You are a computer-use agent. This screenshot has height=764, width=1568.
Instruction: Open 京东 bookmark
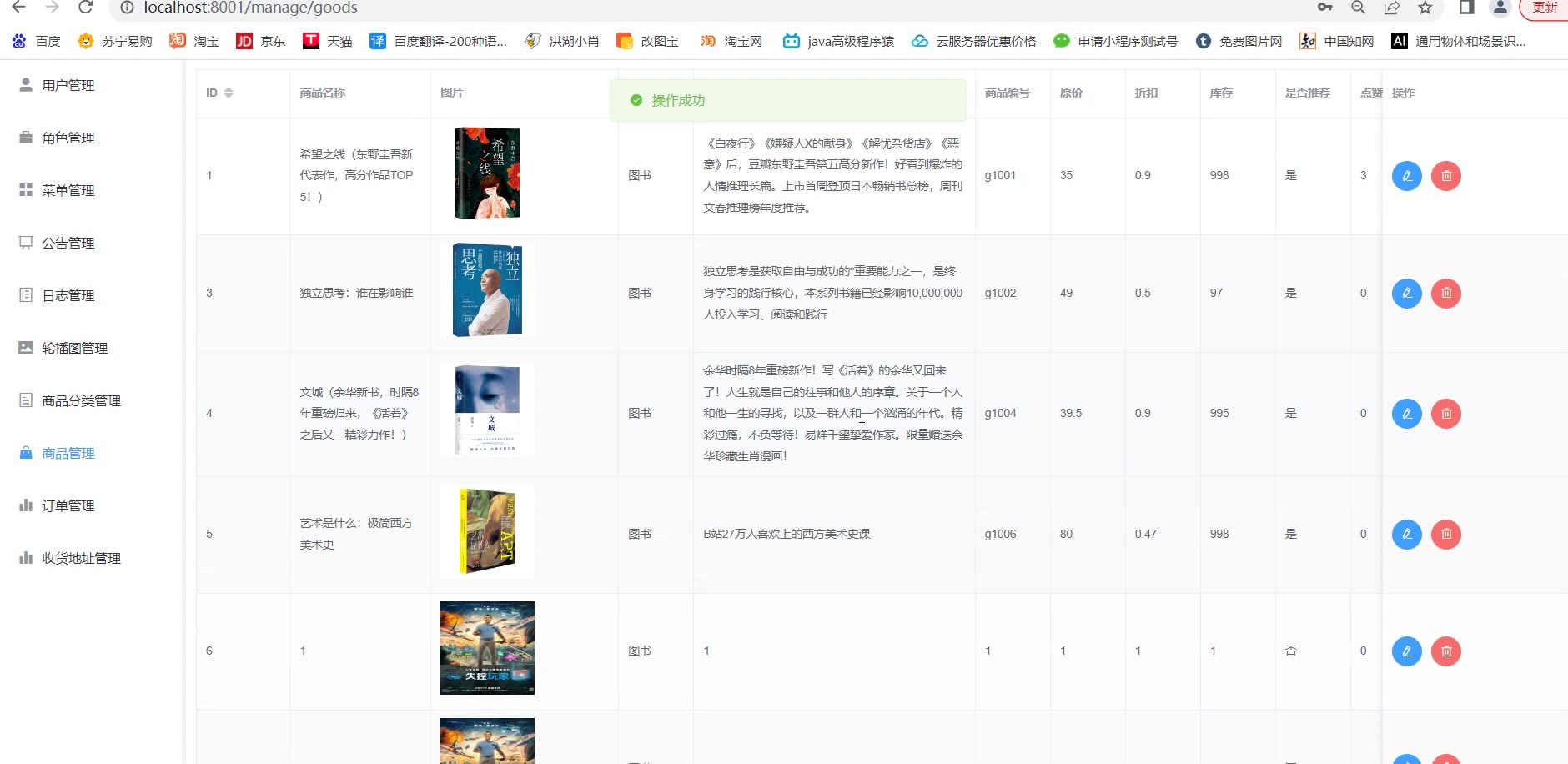click(x=261, y=41)
